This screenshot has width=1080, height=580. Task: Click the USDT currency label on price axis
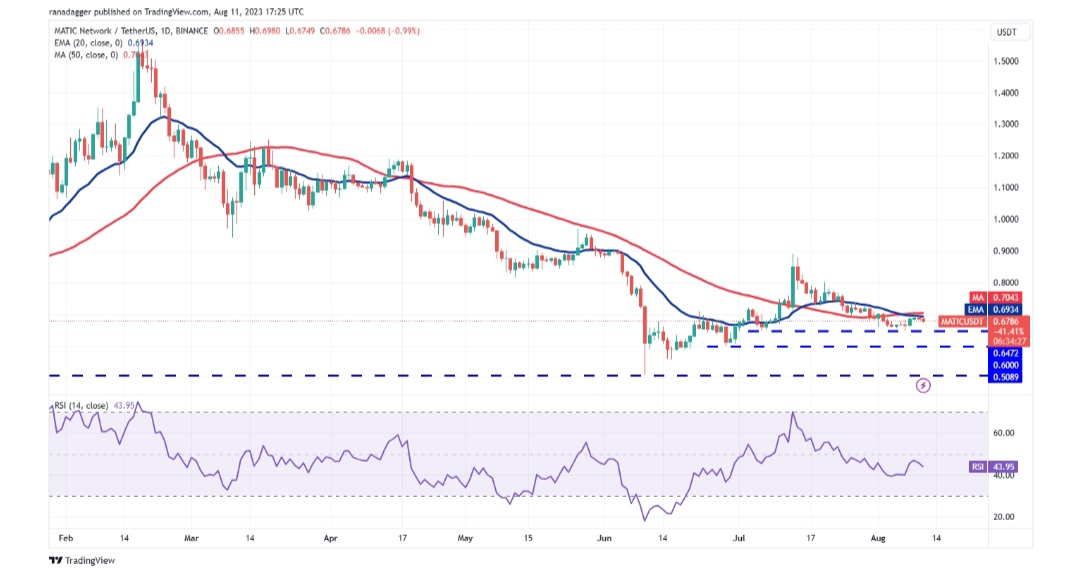(1005, 32)
